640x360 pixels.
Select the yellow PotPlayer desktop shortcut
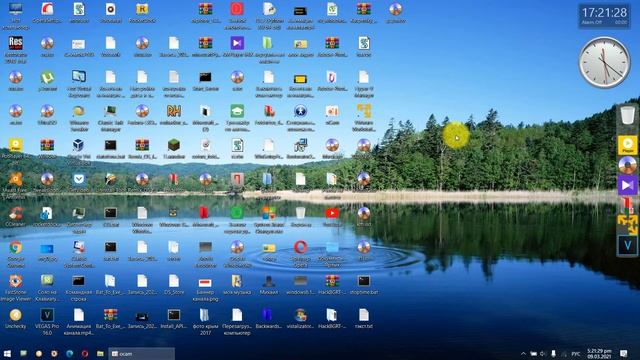tap(16, 145)
